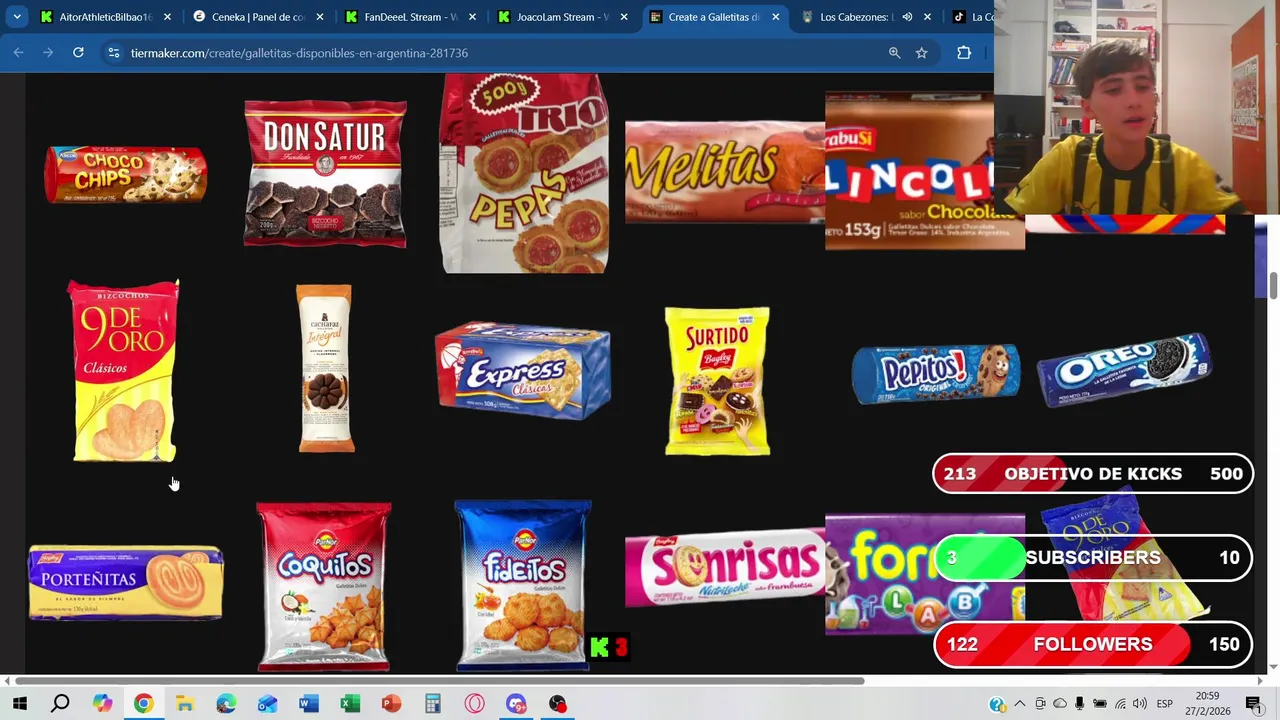Launch Microsoft Edge from taskbar
Screen dimensions: 1280x720
coord(226,703)
